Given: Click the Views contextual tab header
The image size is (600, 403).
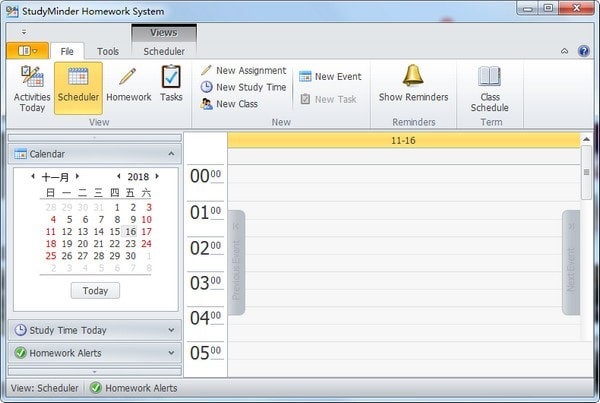Looking at the screenshot, I should [164, 33].
